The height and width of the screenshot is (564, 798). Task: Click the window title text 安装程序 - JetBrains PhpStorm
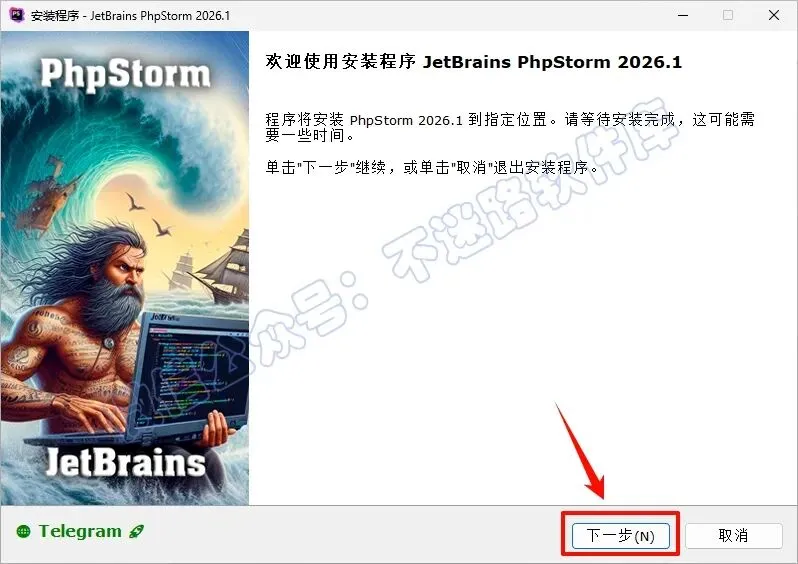click(x=130, y=15)
